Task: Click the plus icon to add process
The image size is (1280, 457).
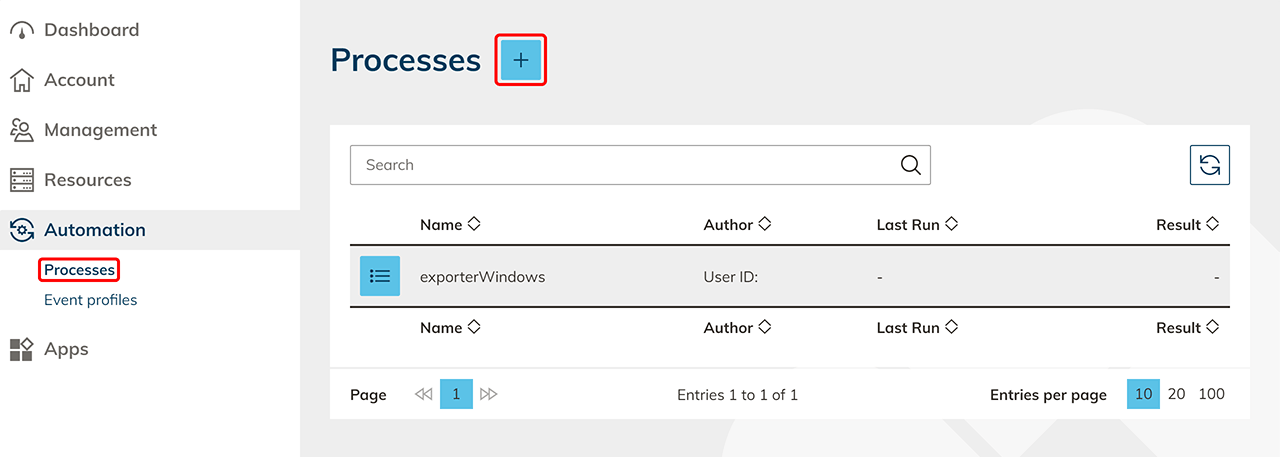Action: [x=520, y=60]
